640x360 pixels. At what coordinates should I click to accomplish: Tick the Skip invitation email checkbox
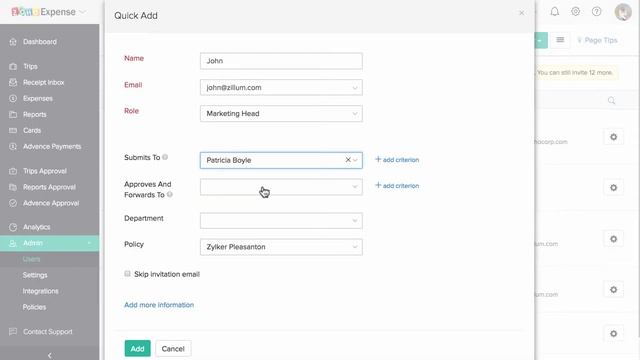coord(127,273)
